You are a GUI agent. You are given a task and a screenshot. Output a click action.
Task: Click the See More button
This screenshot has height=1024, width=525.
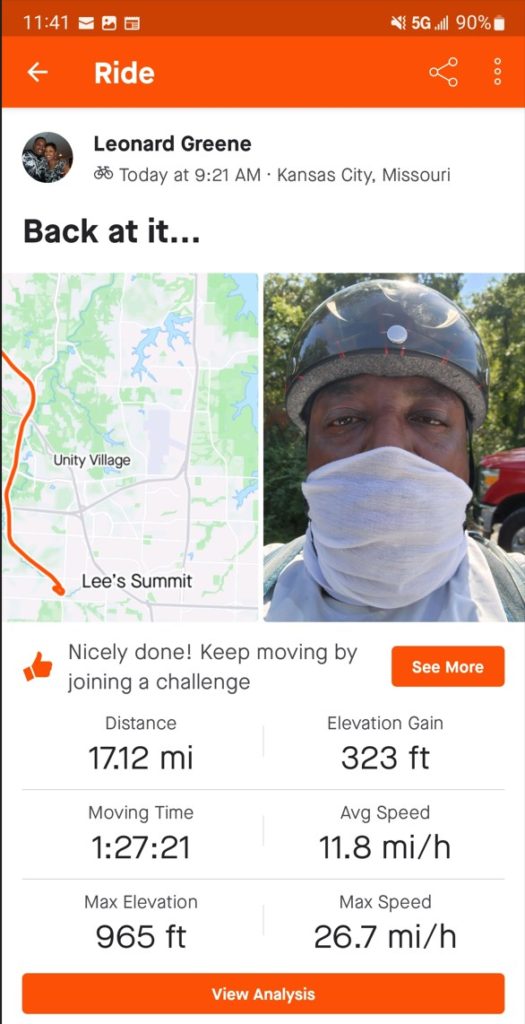point(448,667)
